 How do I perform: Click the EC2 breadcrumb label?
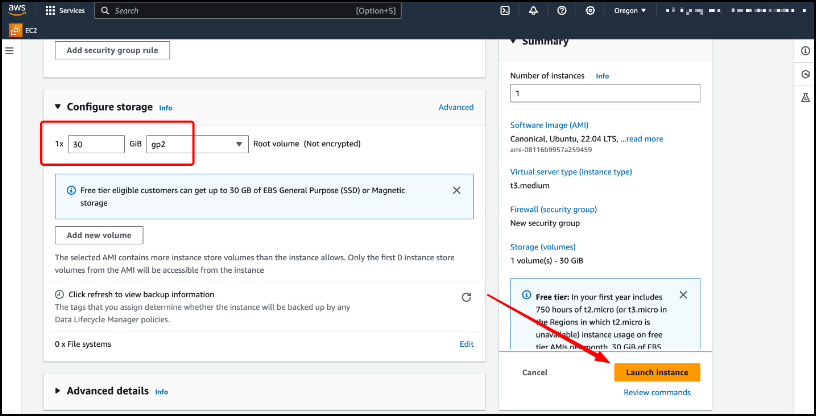(31, 30)
